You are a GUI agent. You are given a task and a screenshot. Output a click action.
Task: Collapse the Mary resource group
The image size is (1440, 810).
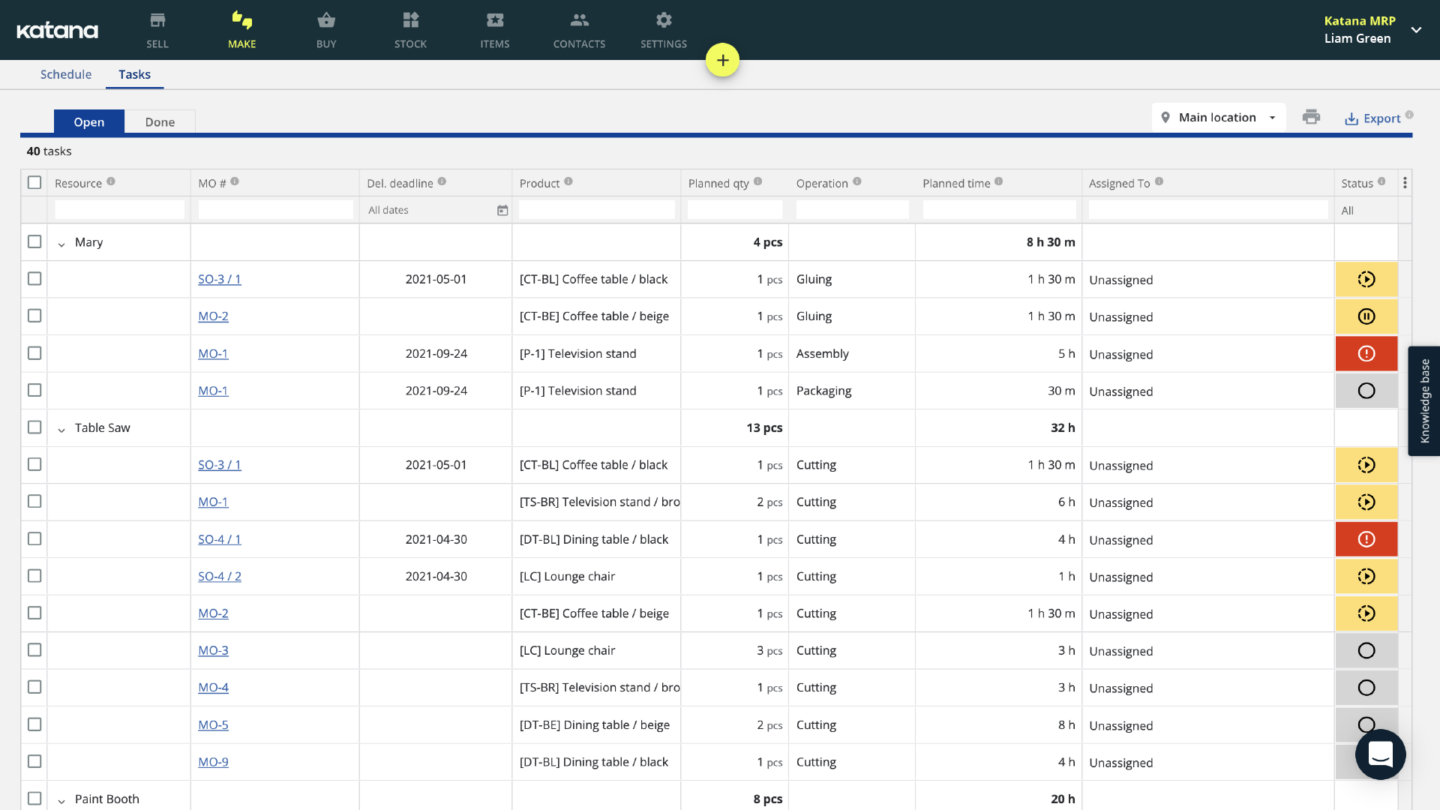[61, 243]
